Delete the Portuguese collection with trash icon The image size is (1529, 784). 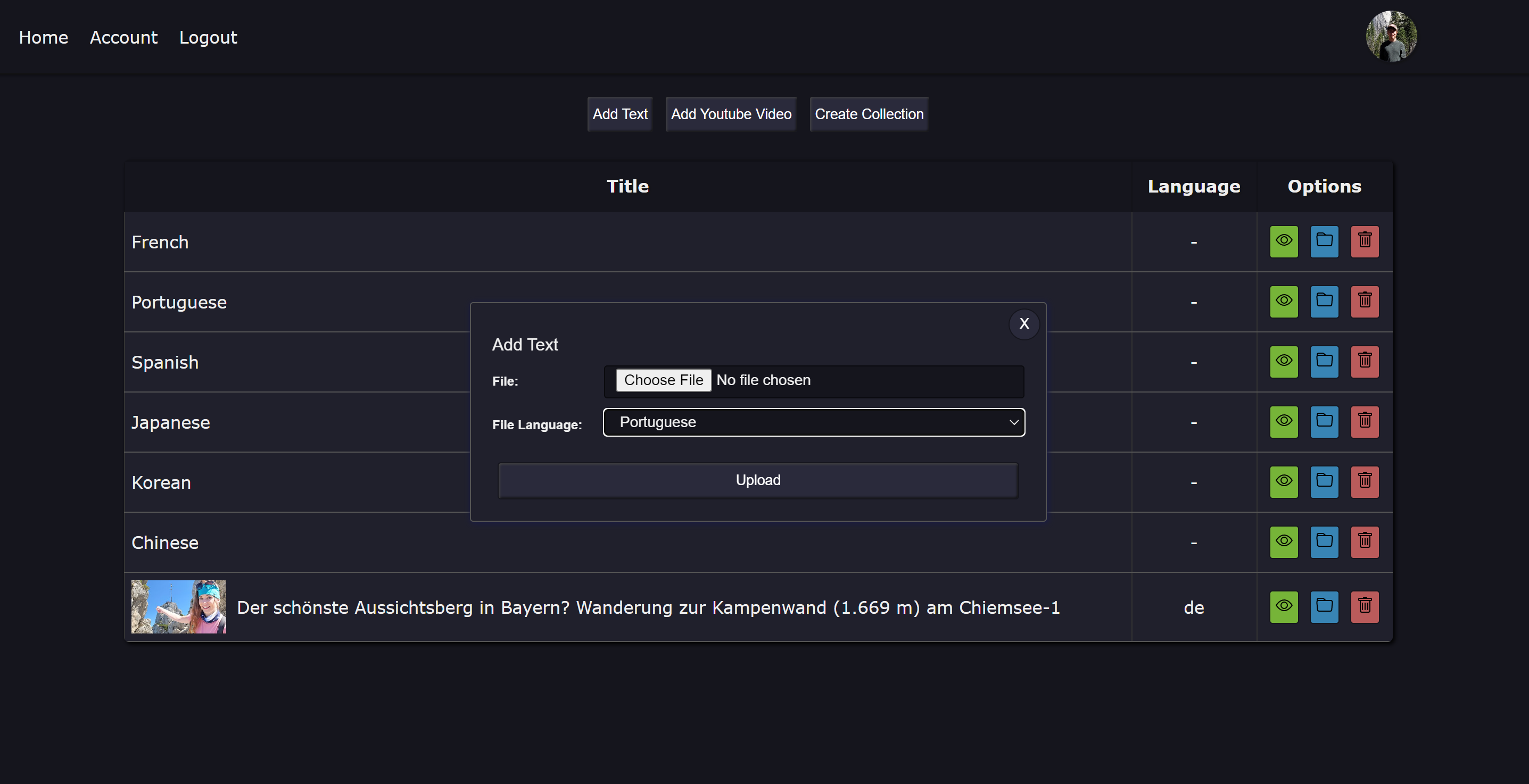pos(1365,301)
